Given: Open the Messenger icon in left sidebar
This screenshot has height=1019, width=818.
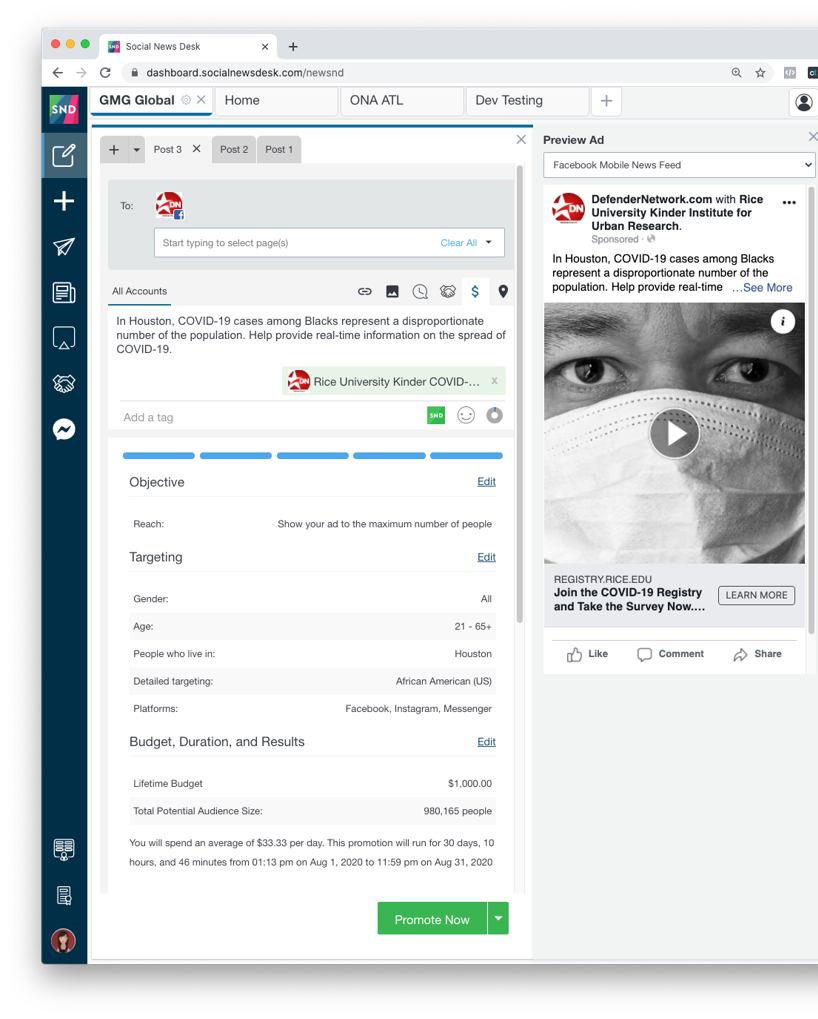Looking at the screenshot, I should pyautogui.click(x=64, y=430).
